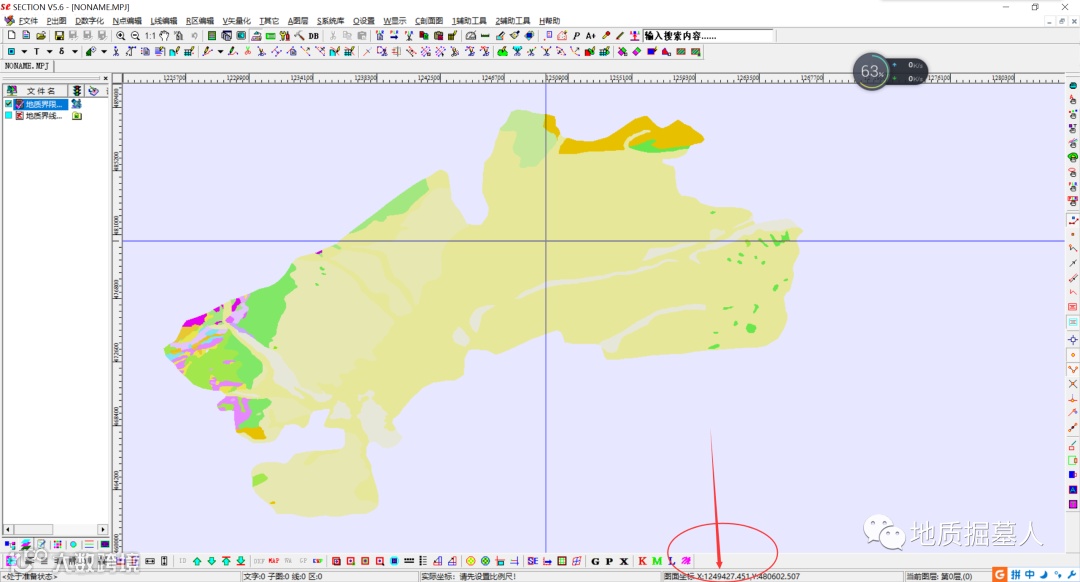Screen dimensions: 1080x582
Task: Switch to the NONAME.MPJ document tab
Action: click(28, 66)
